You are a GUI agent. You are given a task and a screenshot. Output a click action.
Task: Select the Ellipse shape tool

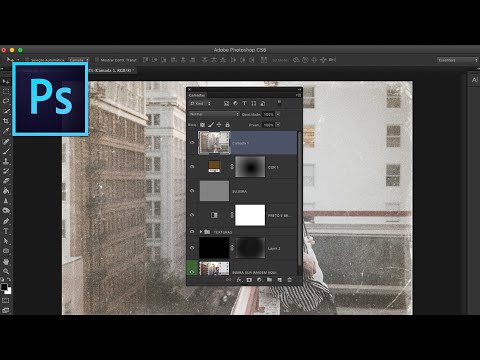click(6, 251)
